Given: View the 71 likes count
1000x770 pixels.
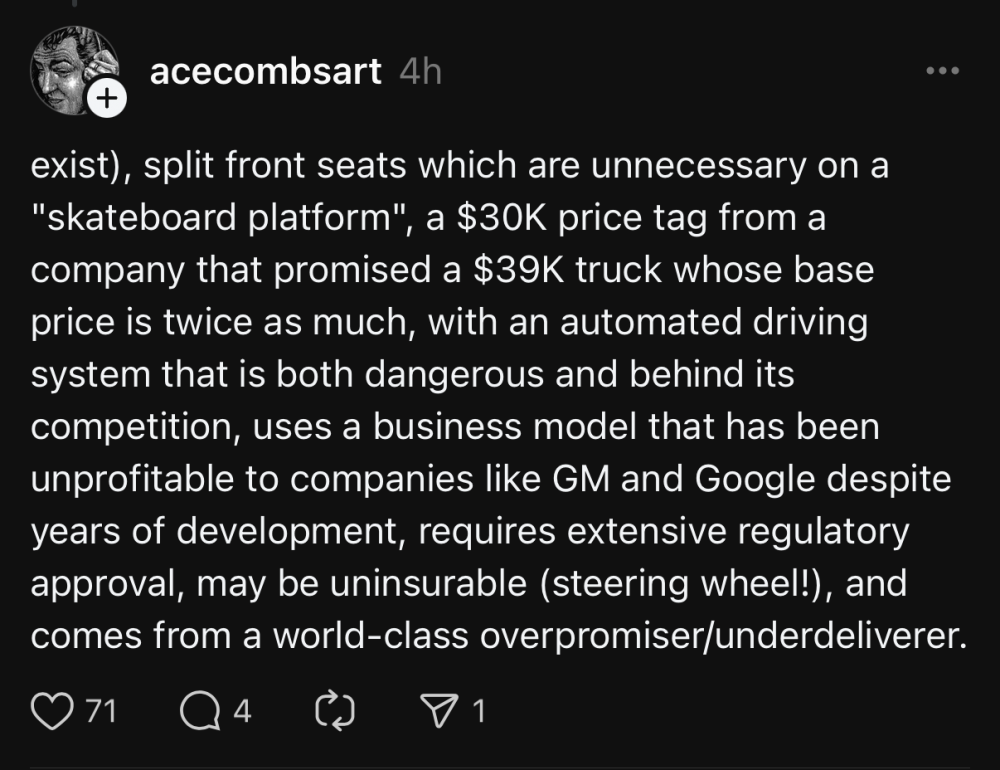Looking at the screenshot, I should 101,711.
